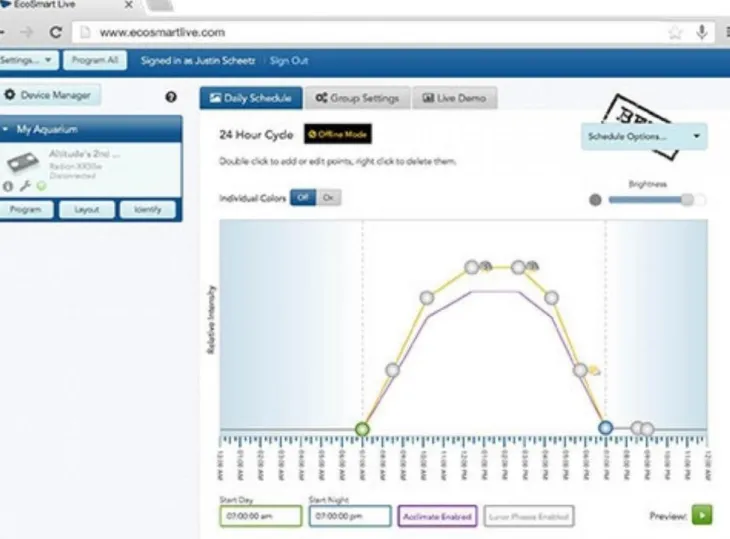This screenshot has height=539, width=730.
Task: Click the device info icon
Action: (x=9, y=186)
